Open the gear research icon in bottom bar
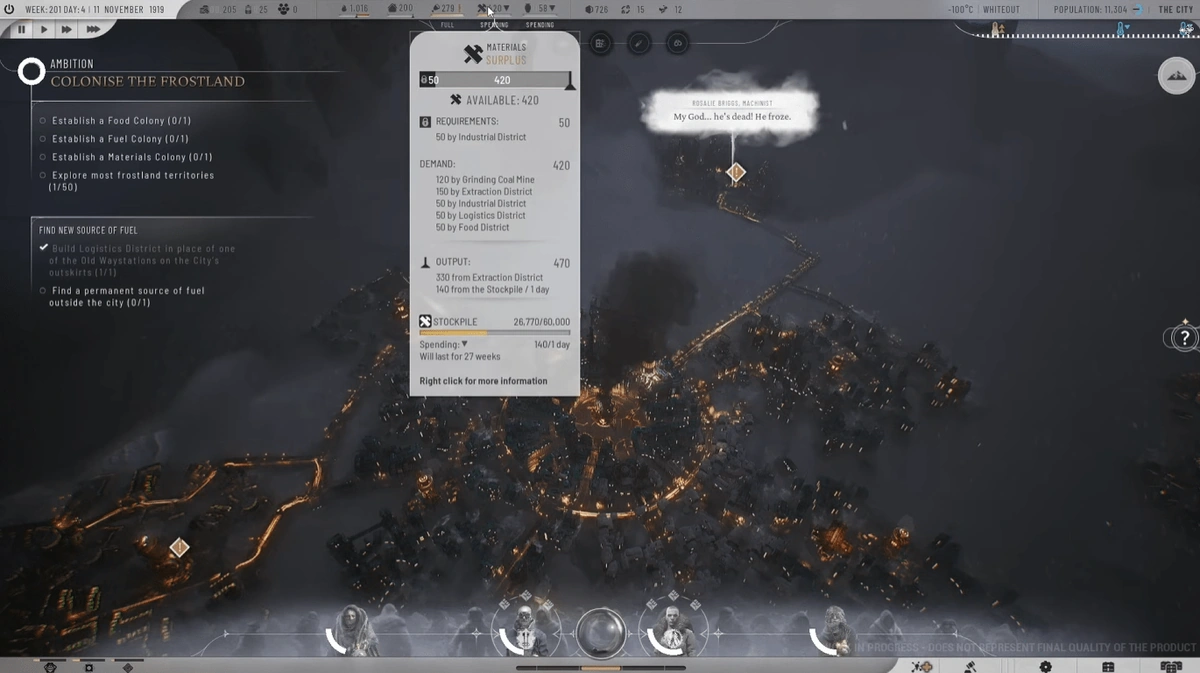Screen dimensions: 1200x673 point(1045,666)
